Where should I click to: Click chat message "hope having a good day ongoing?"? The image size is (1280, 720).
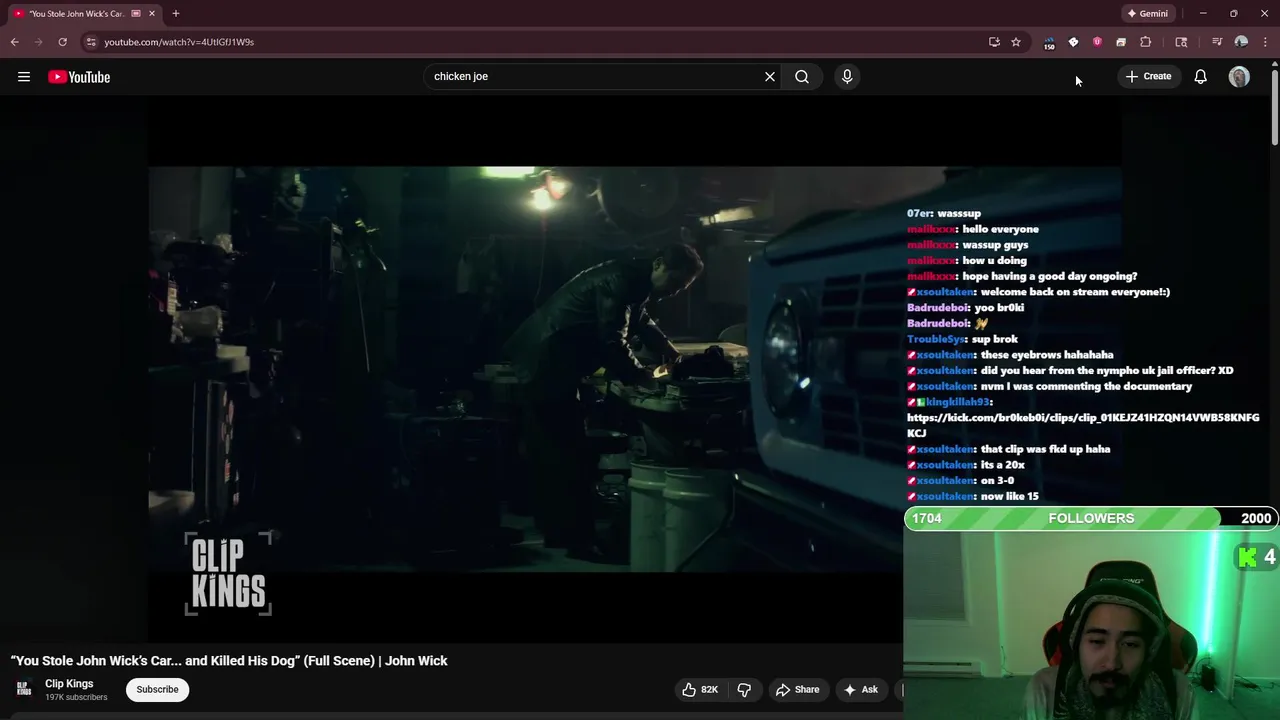(x=1050, y=276)
